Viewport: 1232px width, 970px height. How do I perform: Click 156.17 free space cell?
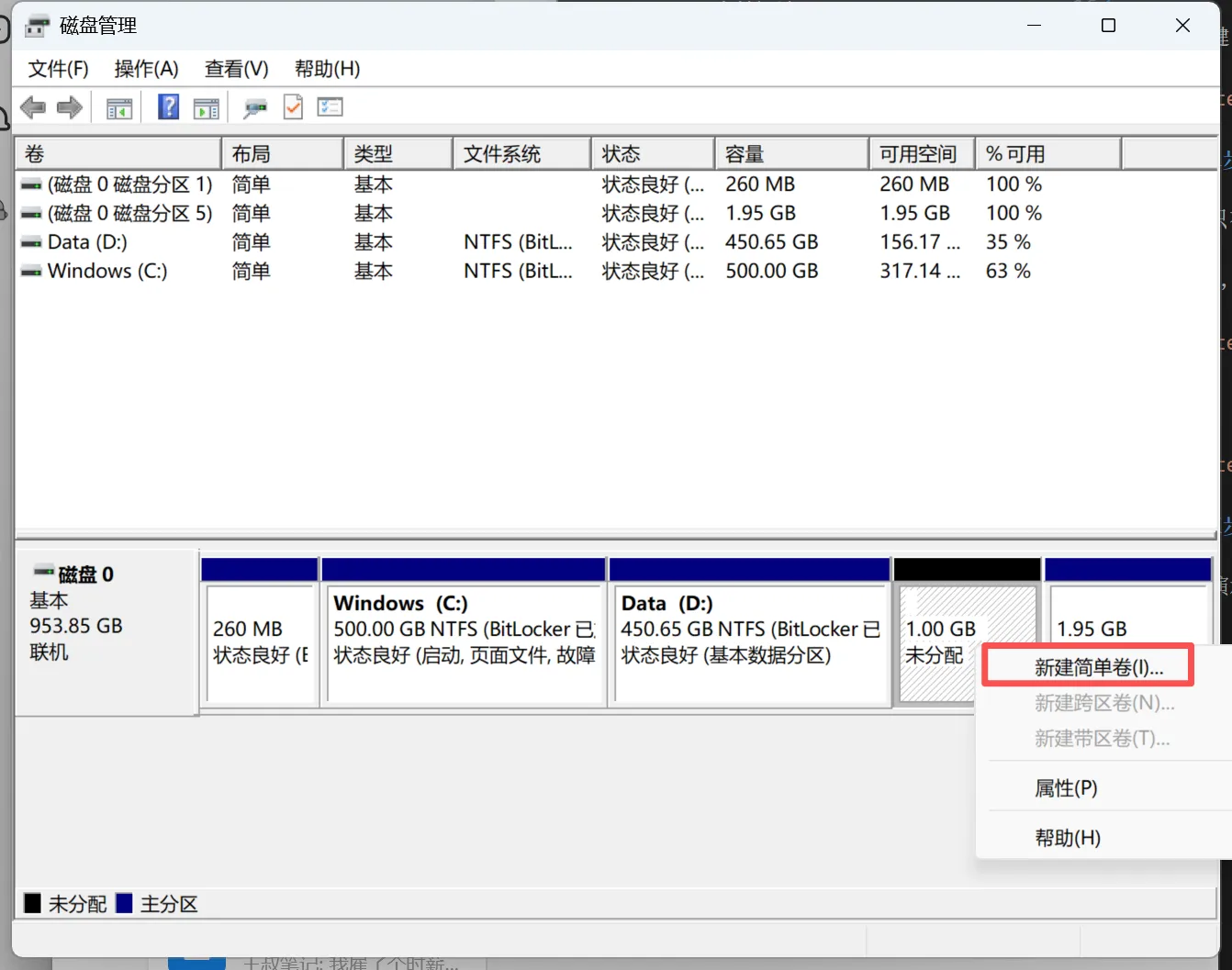click(x=920, y=242)
